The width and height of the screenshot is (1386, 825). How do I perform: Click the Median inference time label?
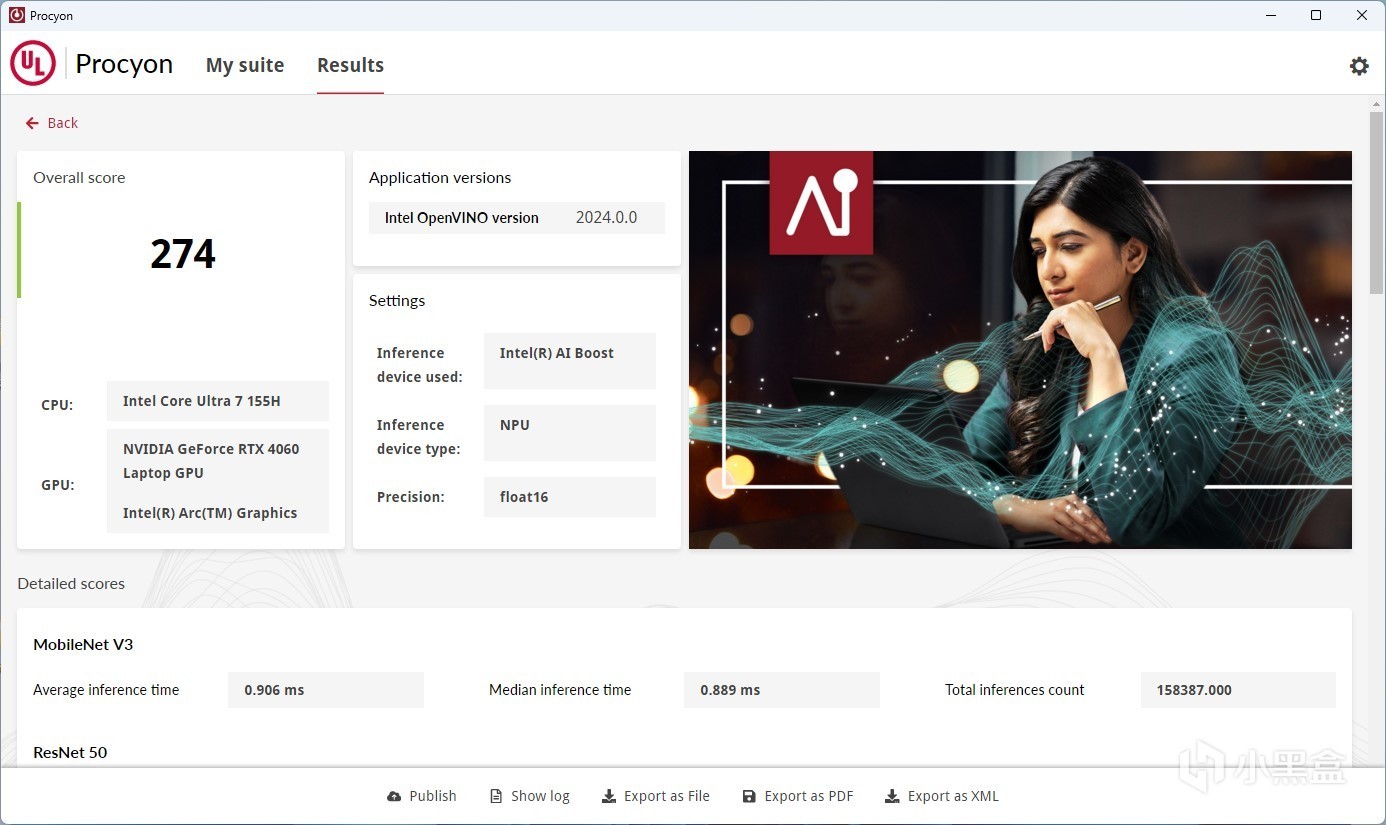click(x=560, y=690)
